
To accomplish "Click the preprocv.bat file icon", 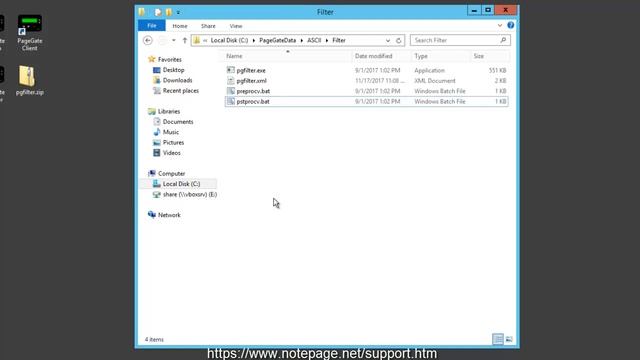I will (x=231, y=91).
